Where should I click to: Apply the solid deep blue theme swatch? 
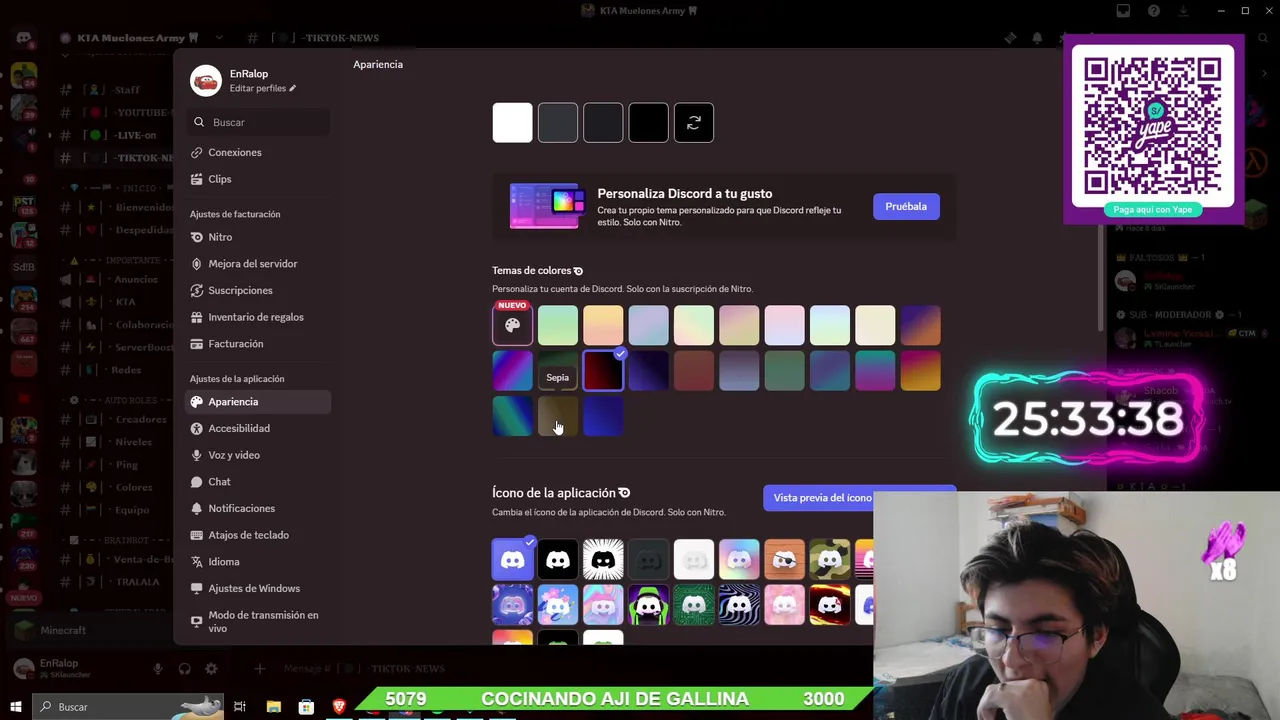click(603, 416)
